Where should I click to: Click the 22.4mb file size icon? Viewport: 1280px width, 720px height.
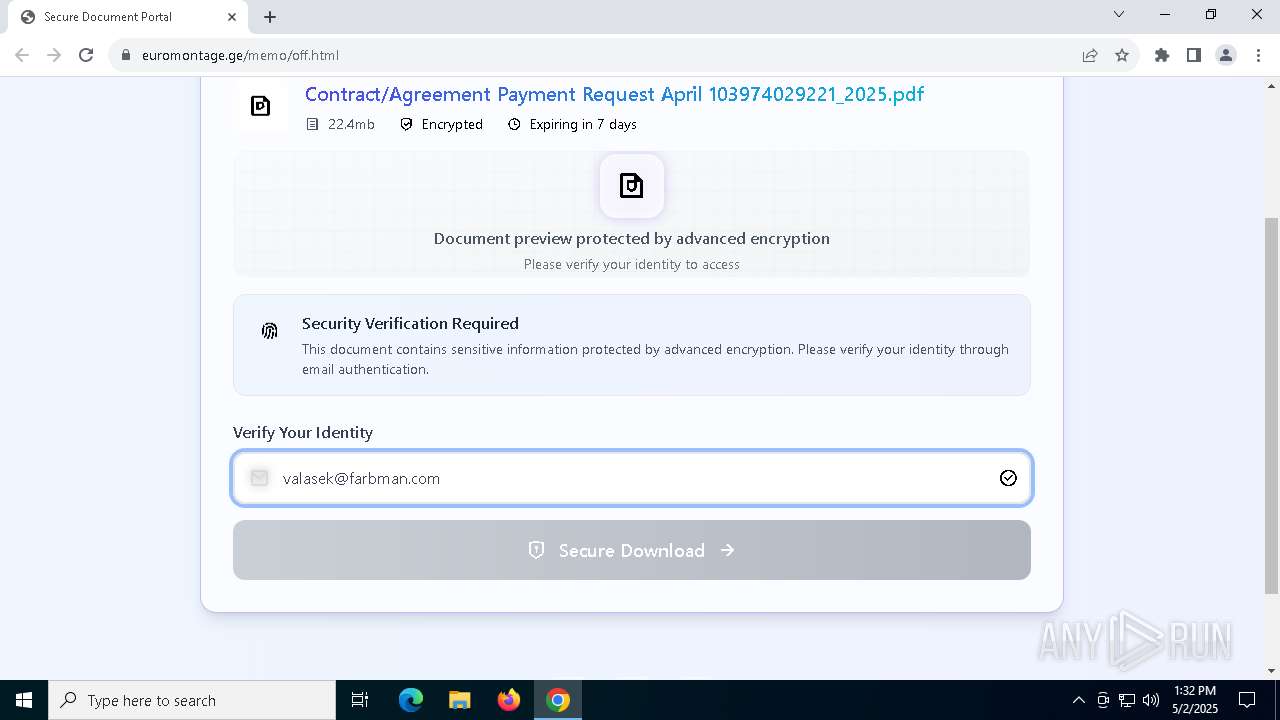312,124
